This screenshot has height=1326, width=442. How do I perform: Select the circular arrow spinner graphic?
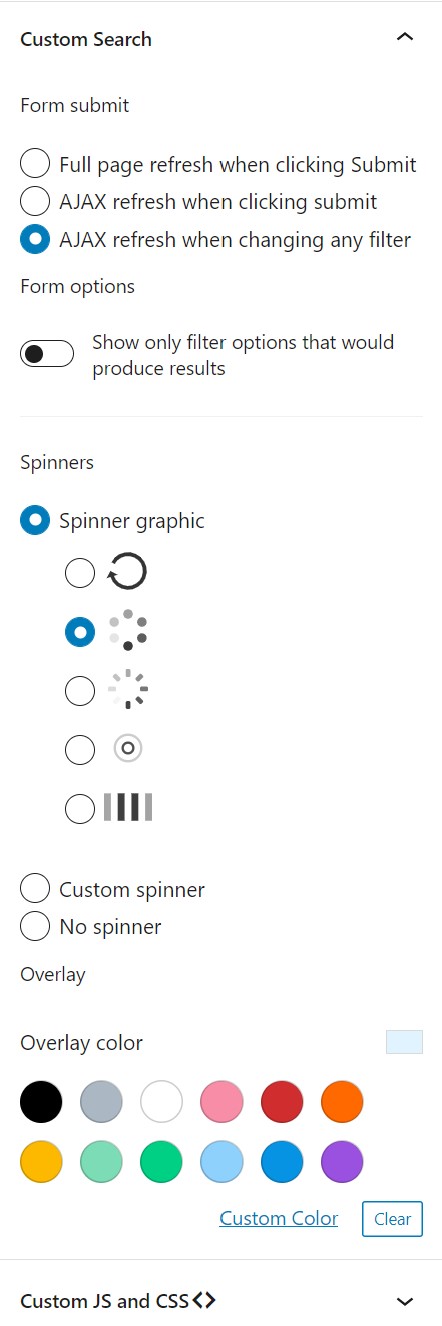click(x=80, y=573)
